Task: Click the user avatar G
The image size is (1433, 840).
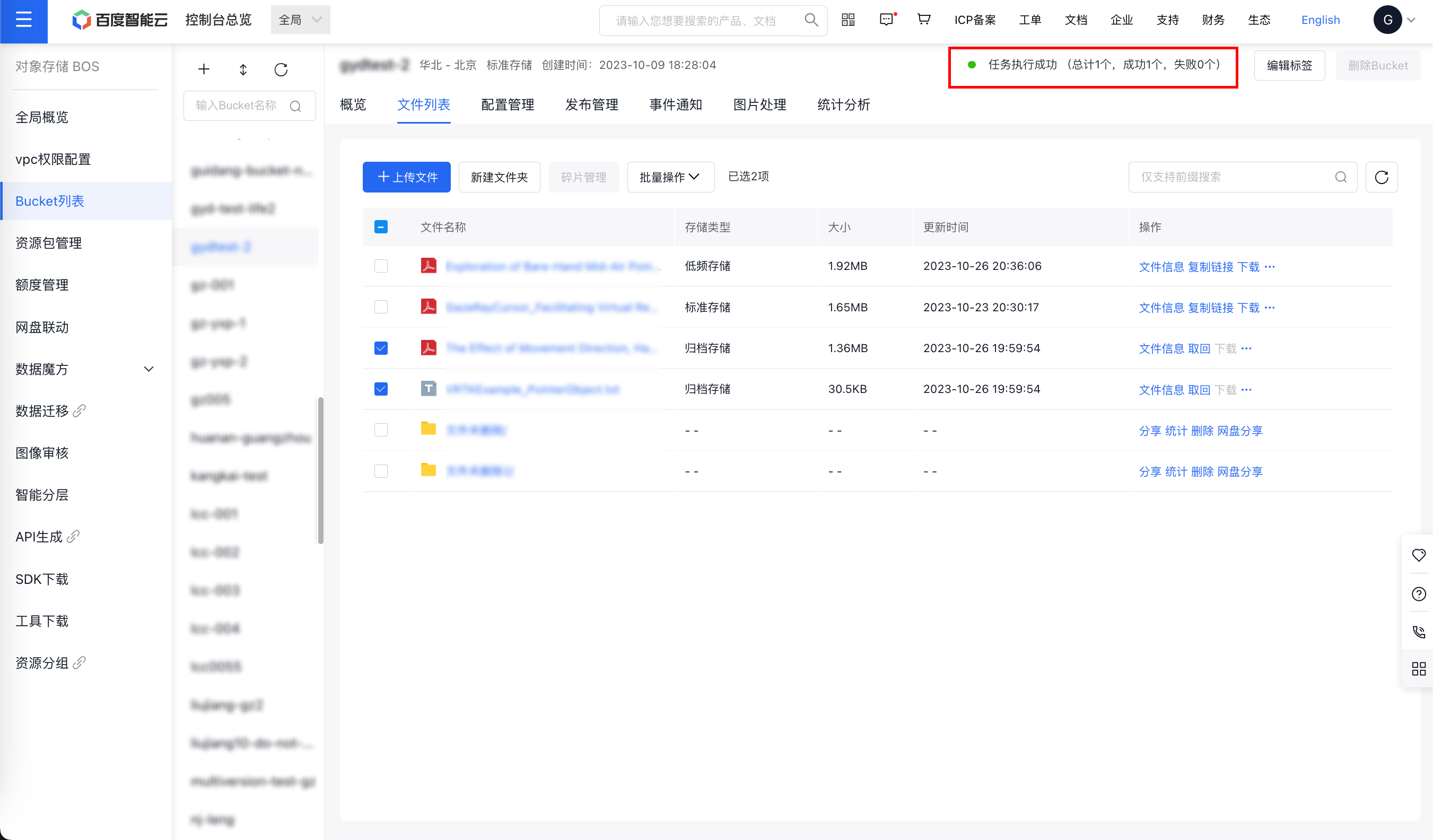Action: [1387, 20]
